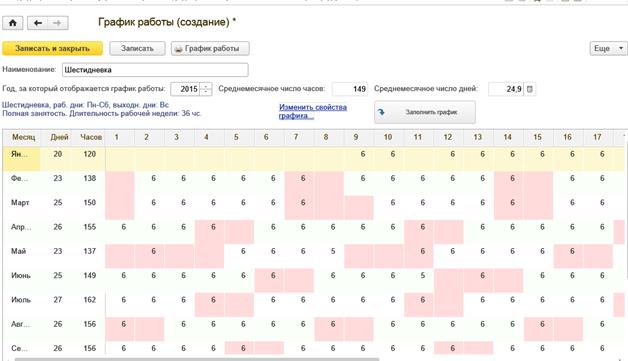This screenshot has height=361, width=628.
Task: Open the Еще dropdown menu
Action: [608, 48]
